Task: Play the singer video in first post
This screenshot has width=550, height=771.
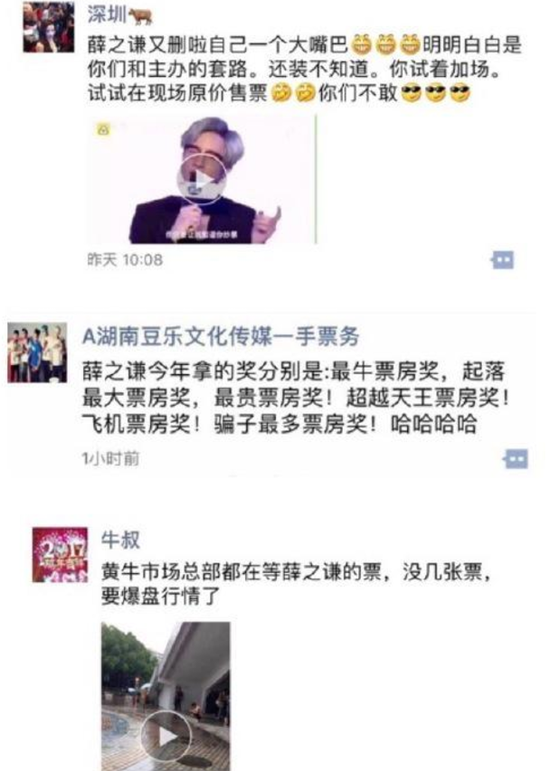Action: point(202,179)
